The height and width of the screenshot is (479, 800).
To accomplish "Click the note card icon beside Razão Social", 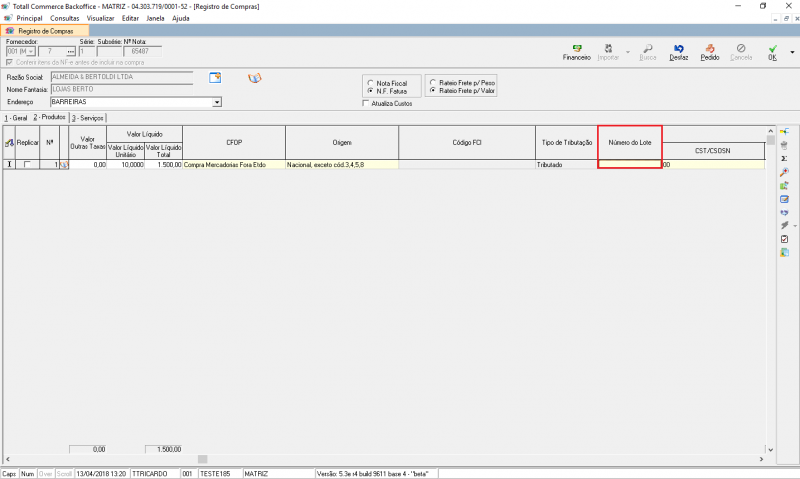I will point(214,78).
